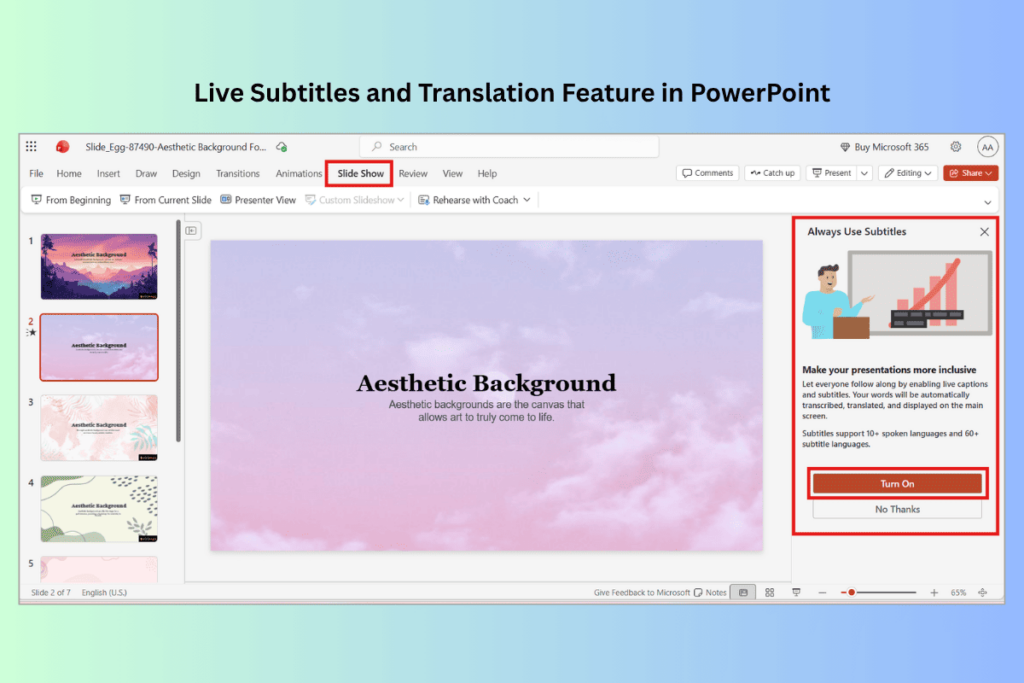The width and height of the screenshot is (1024, 683).
Task: Select the Slide Show tab
Action: [360, 173]
